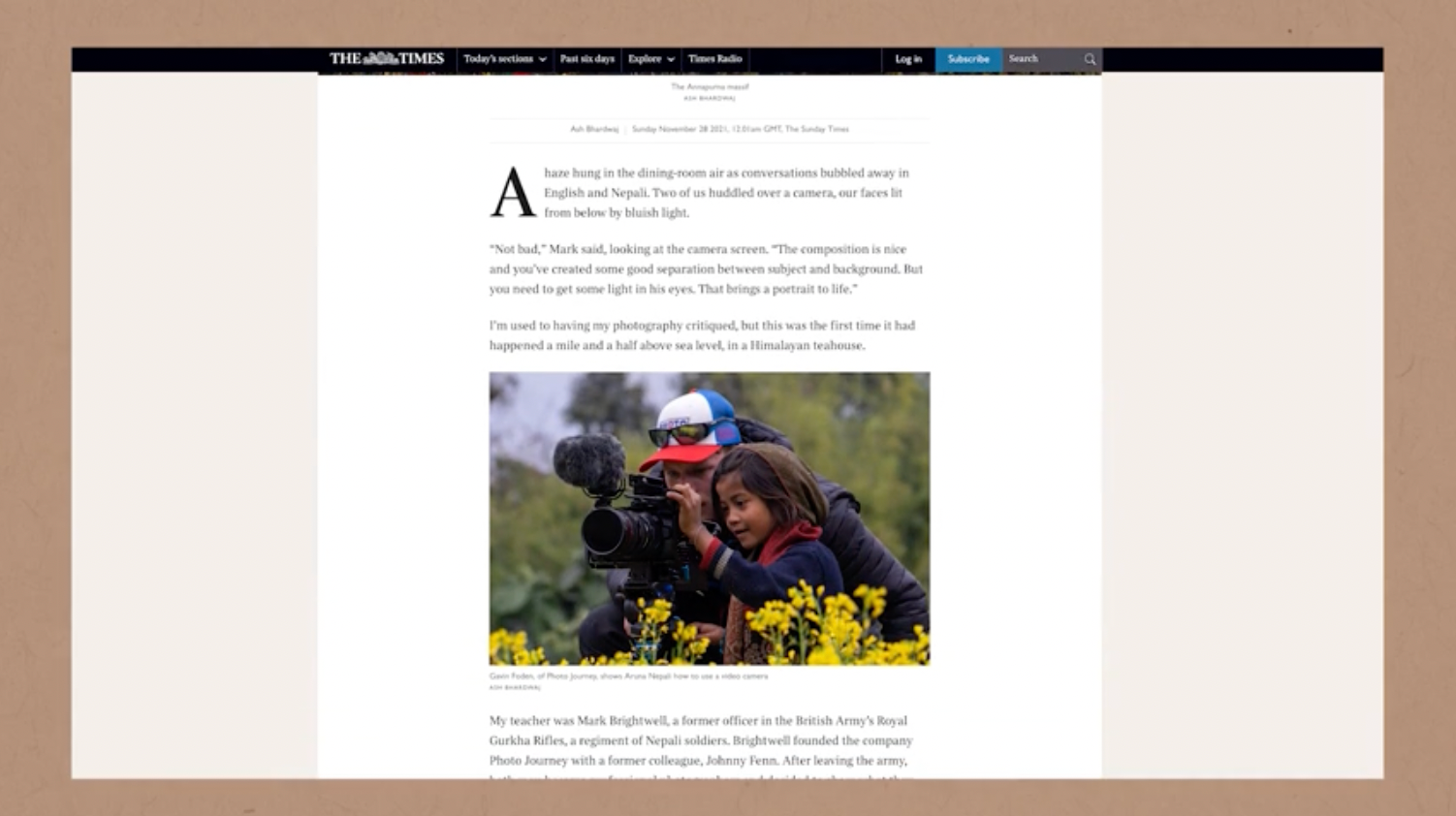Click the photo of Gavin Foden teaching camera use
Screen dimensions: 1456x816
point(709,517)
